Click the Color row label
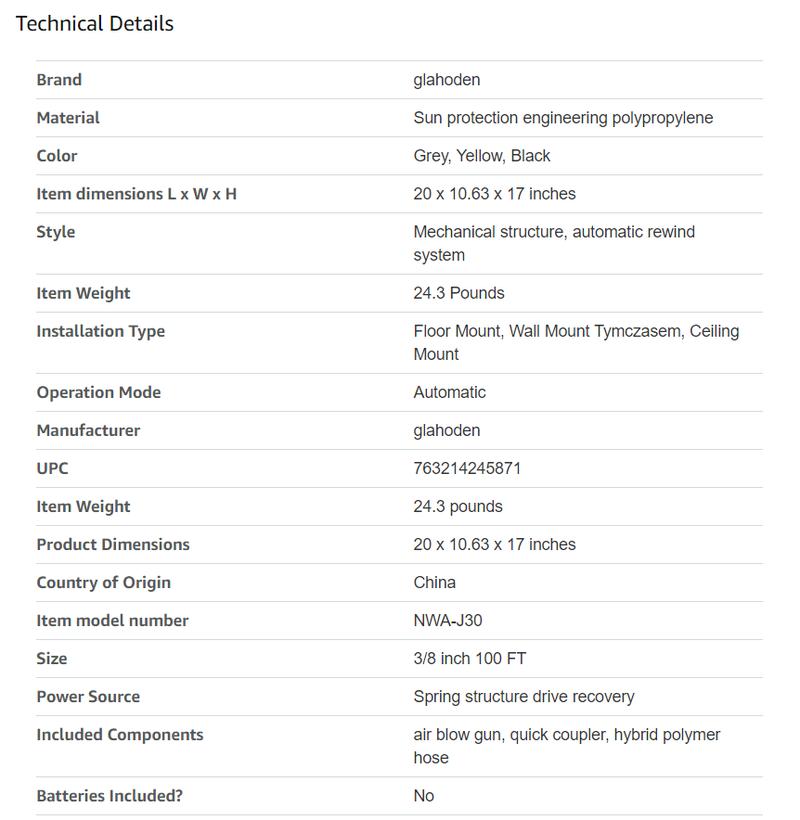The width and height of the screenshot is (800, 820). point(57,156)
